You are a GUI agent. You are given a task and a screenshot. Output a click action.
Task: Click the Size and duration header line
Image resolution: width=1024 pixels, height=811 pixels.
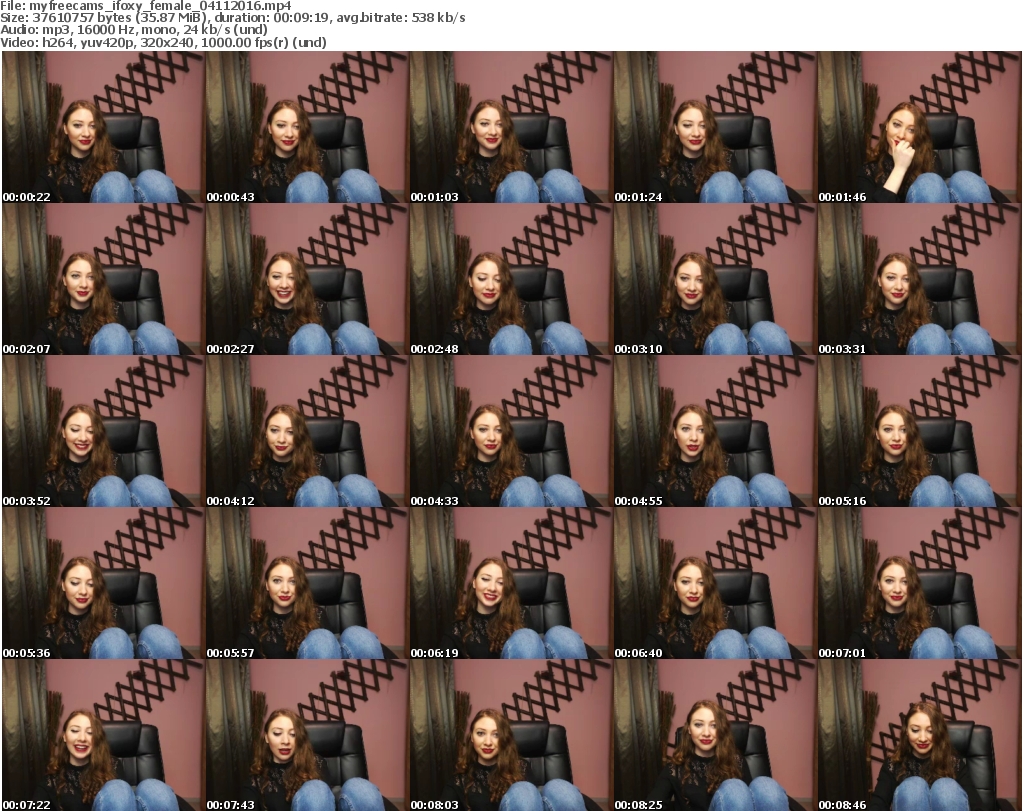232,18
